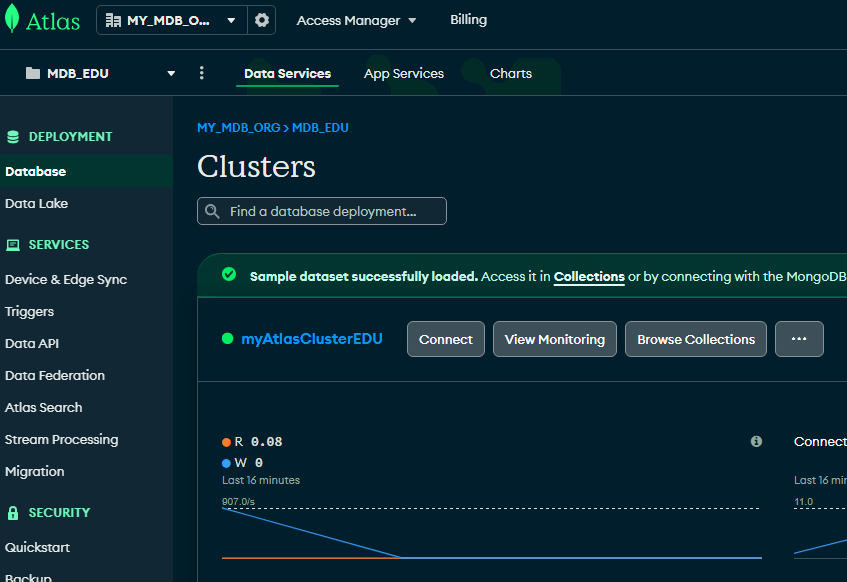Switch to the App Services tab
Screen dimensions: 847x582
(403, 73)
